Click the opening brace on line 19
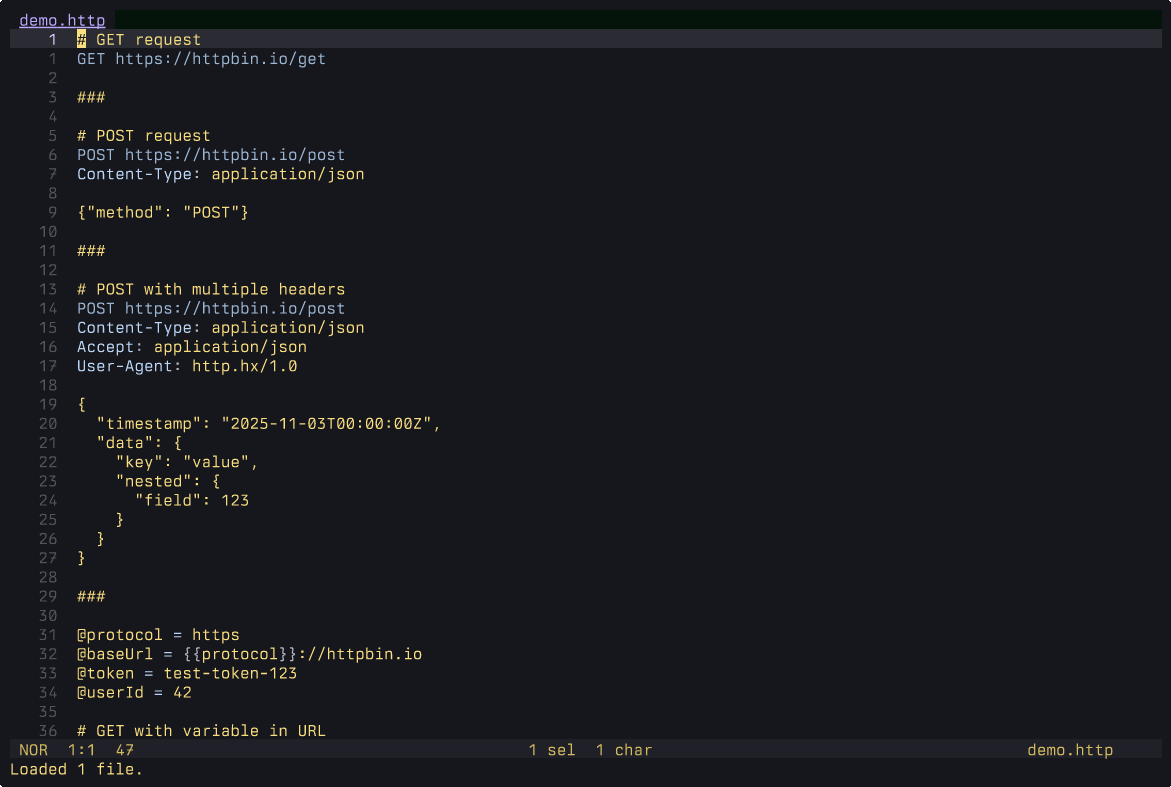 (81, 405)
